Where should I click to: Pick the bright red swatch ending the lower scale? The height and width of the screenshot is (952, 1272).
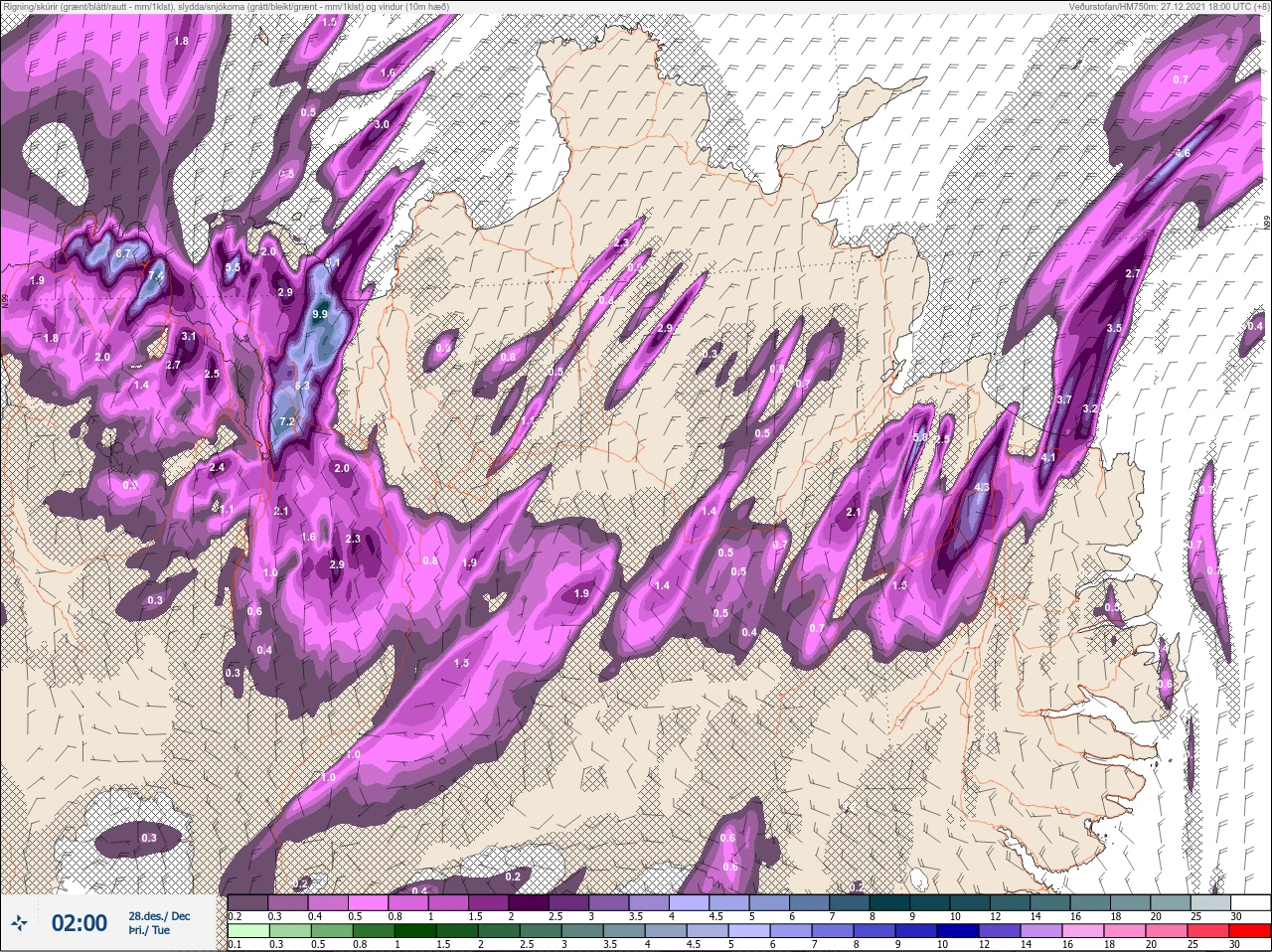[x=1249, y=931]
